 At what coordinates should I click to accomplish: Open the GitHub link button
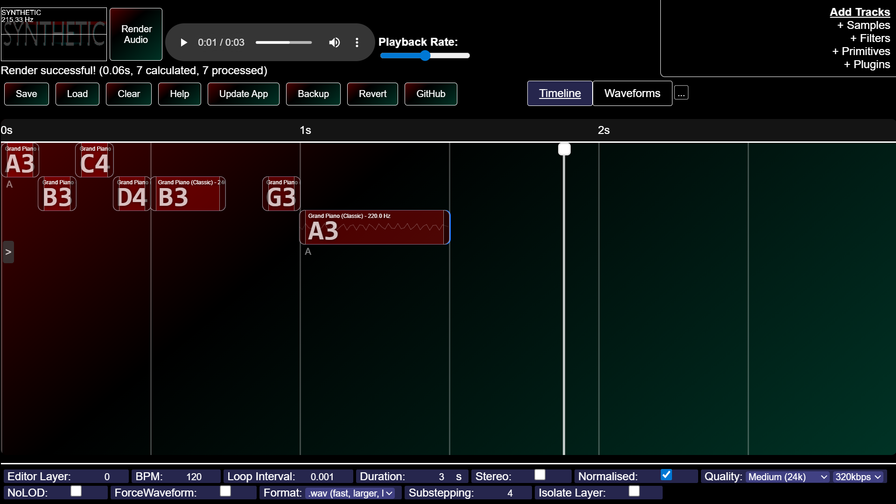click(431, 94)
